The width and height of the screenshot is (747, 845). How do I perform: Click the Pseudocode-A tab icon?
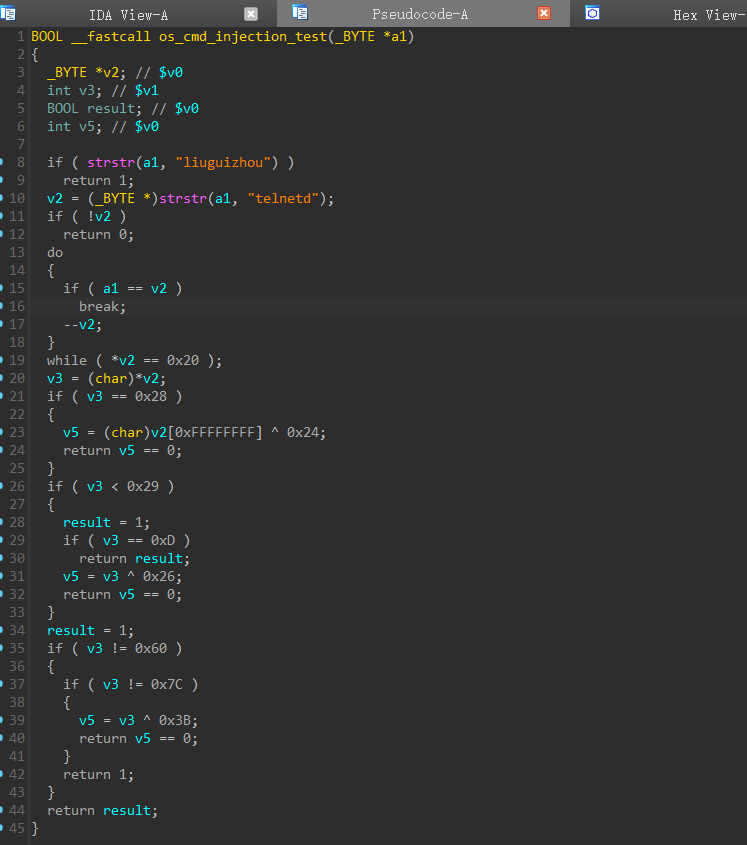pyautogui.click(x=300, y=12)
